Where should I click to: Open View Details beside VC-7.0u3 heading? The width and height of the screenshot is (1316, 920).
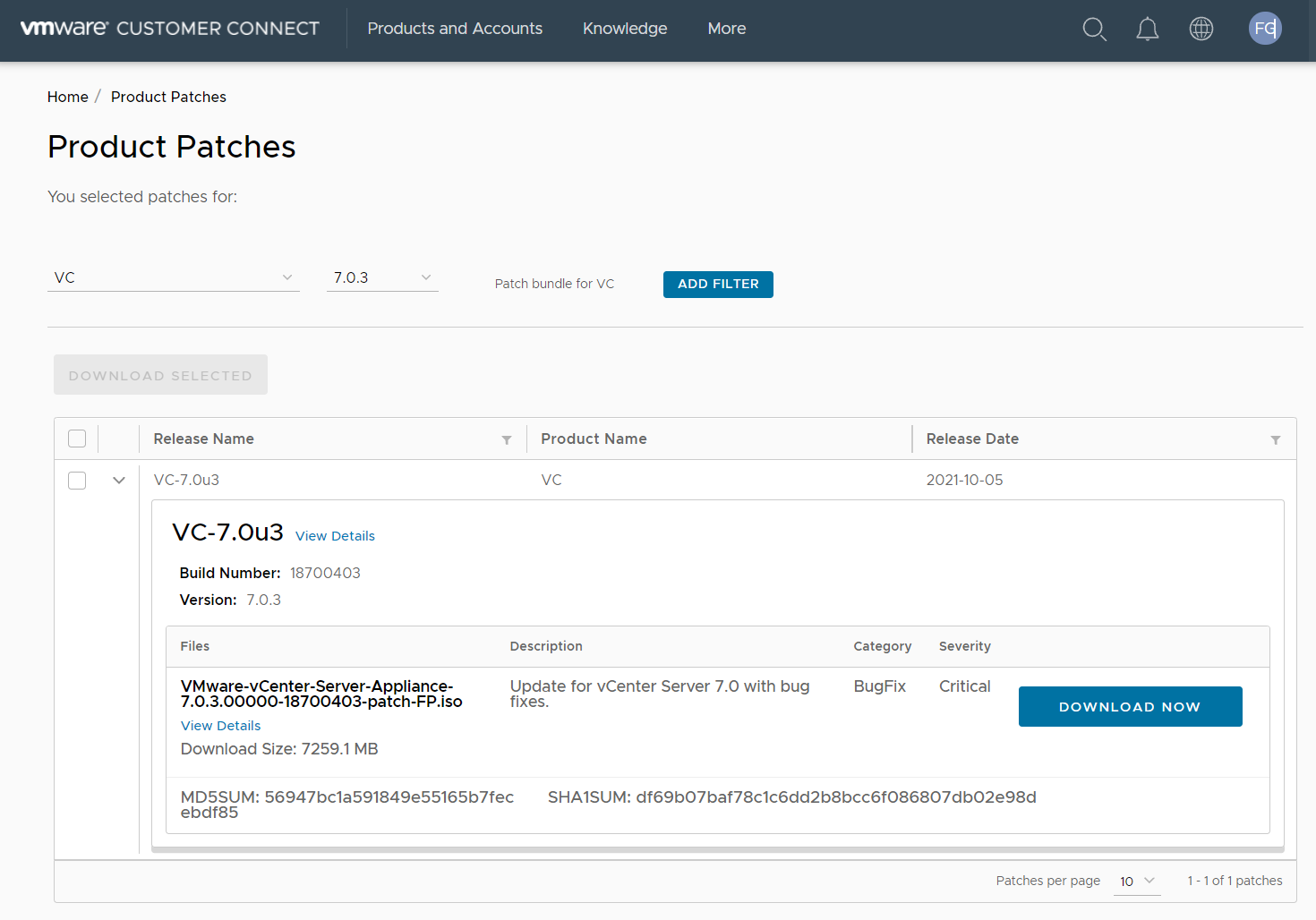pyautogui.click(x=335, y=536)
